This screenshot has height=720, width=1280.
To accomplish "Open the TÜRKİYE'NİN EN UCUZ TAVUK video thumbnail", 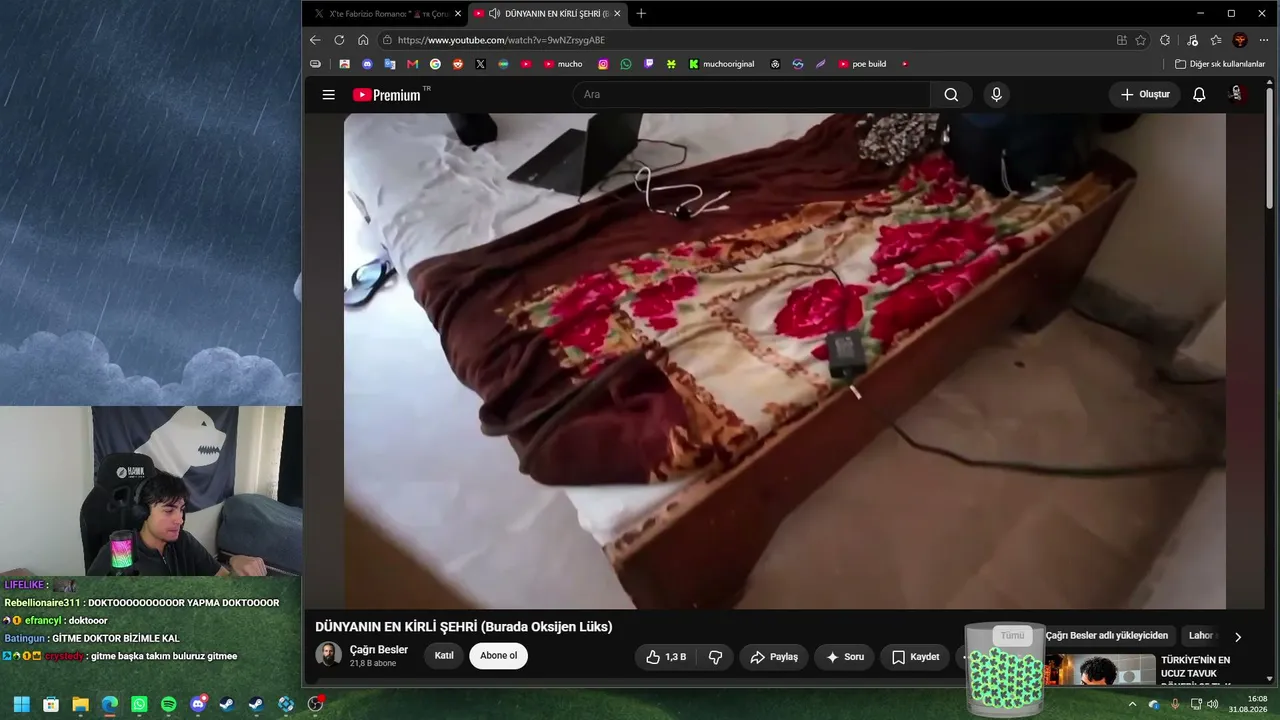I will point(1099,670).
